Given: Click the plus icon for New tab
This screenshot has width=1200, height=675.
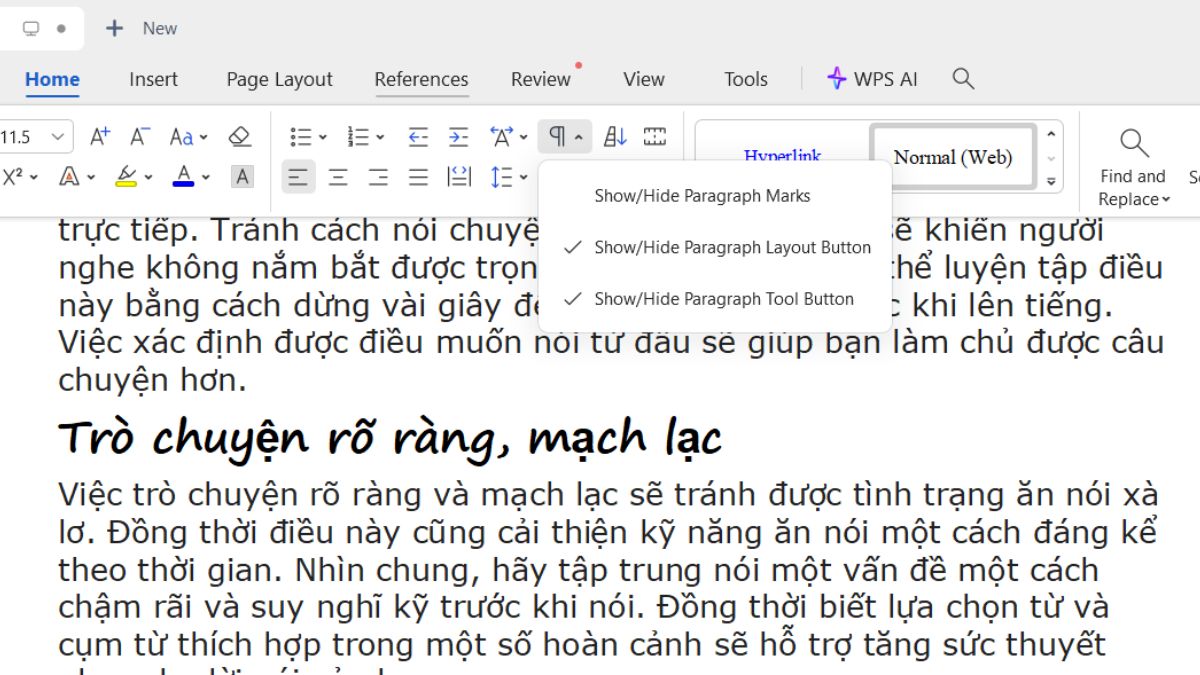Looking at the screenshot, I should 115,28.
